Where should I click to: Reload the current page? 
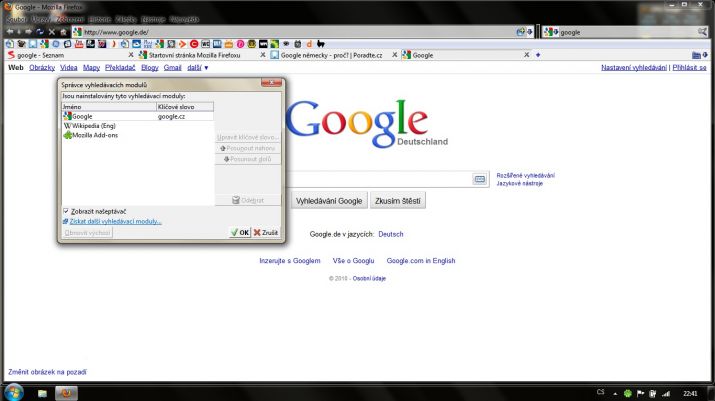[x=40, y=32]
